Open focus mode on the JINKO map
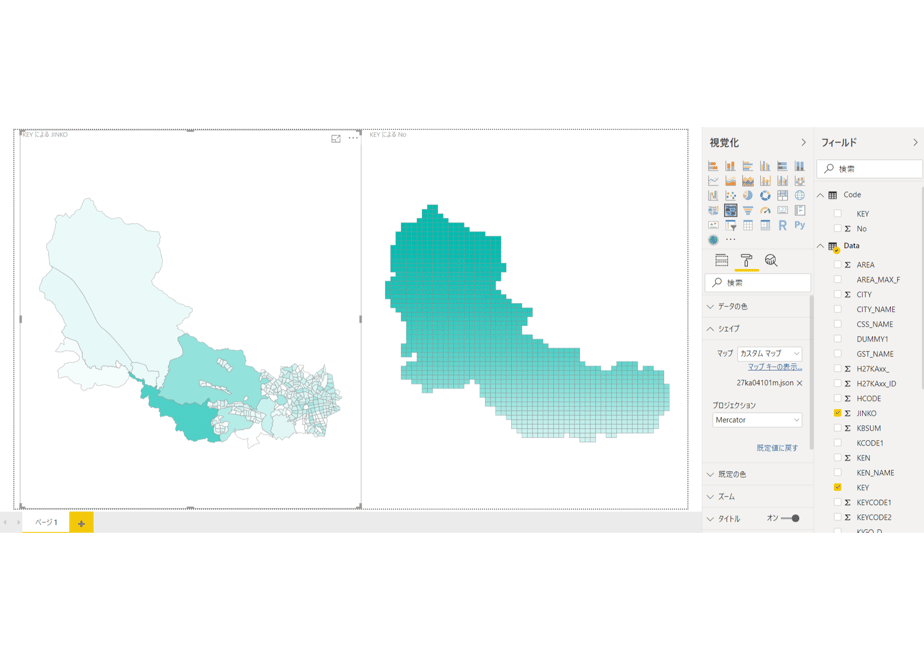 336,139
